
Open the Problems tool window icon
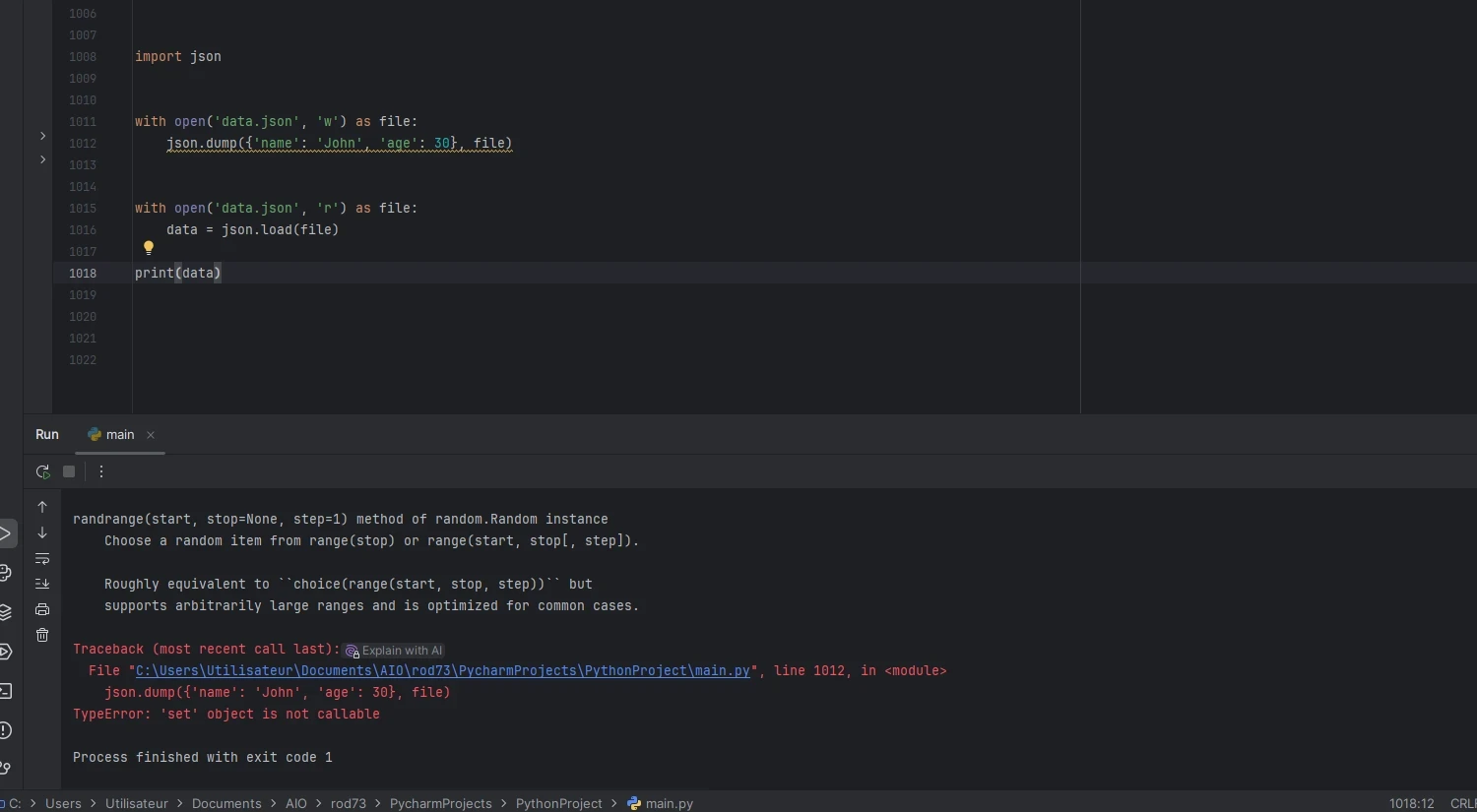pos(6,730)
